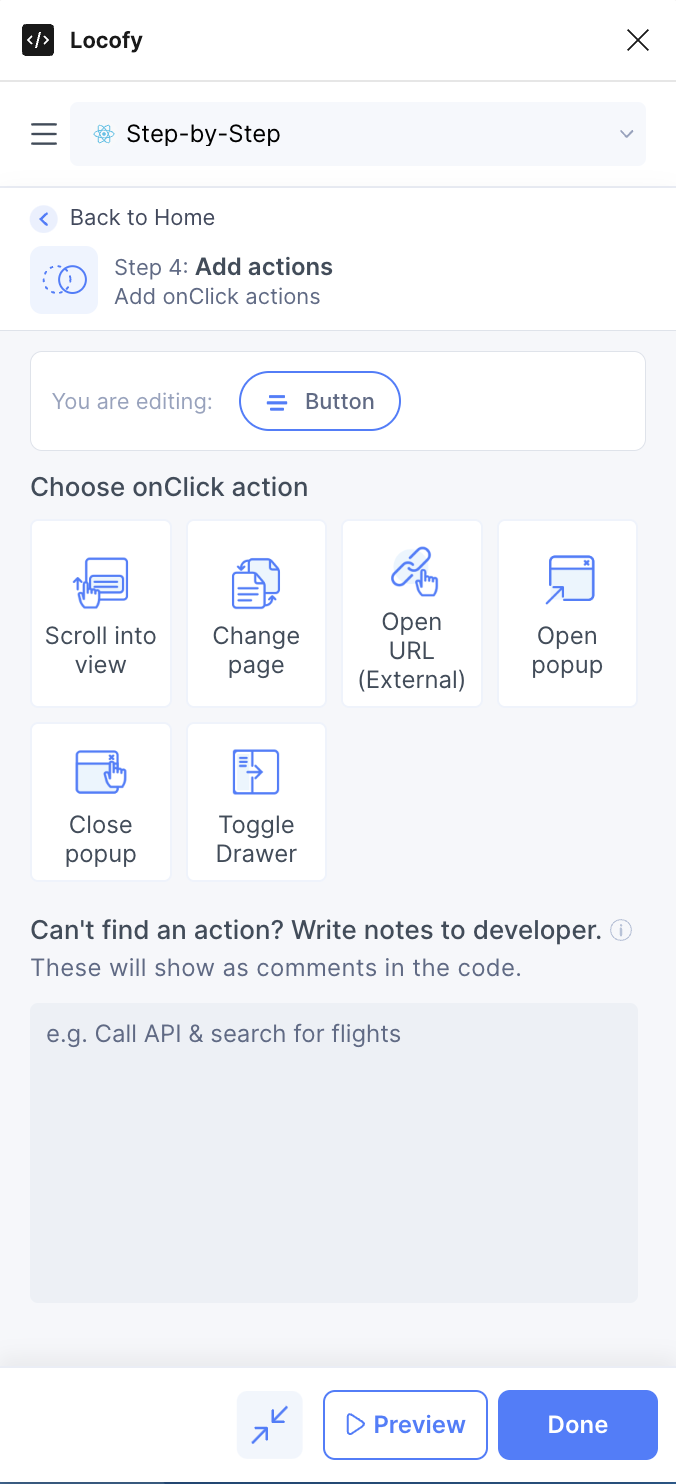The image size is (676, 1484).
Task: Expand the hamburger menu
Action: (x=43, y=133)
